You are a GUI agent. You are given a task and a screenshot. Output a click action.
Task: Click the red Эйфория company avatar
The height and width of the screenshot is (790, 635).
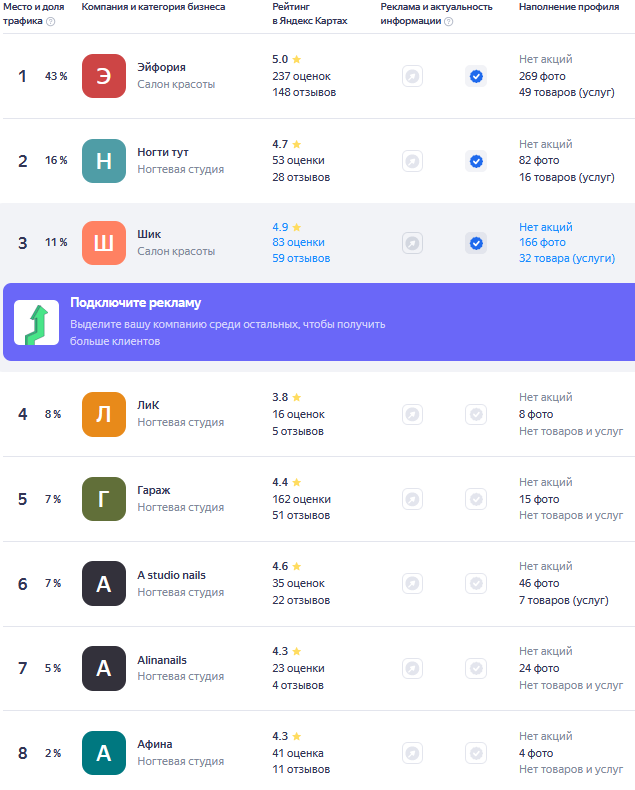[x=104, y=76]
